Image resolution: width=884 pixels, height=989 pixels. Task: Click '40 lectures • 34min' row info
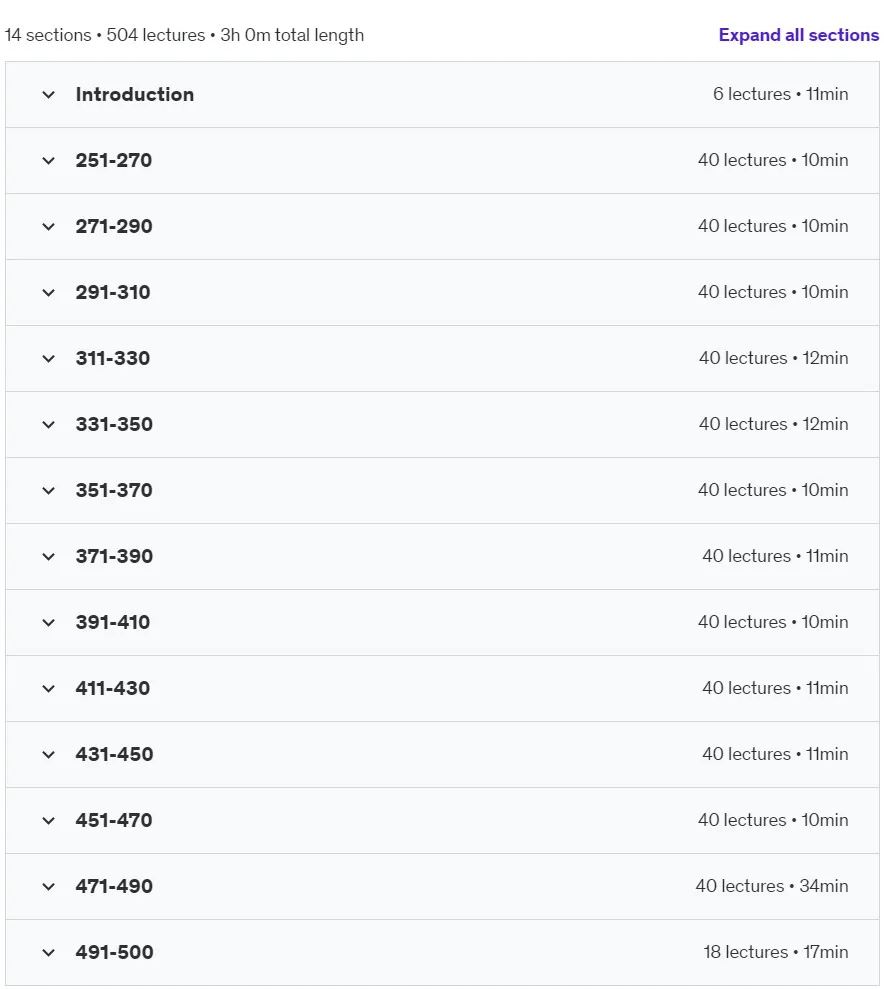pyautogui.click(x=772, y=886)
